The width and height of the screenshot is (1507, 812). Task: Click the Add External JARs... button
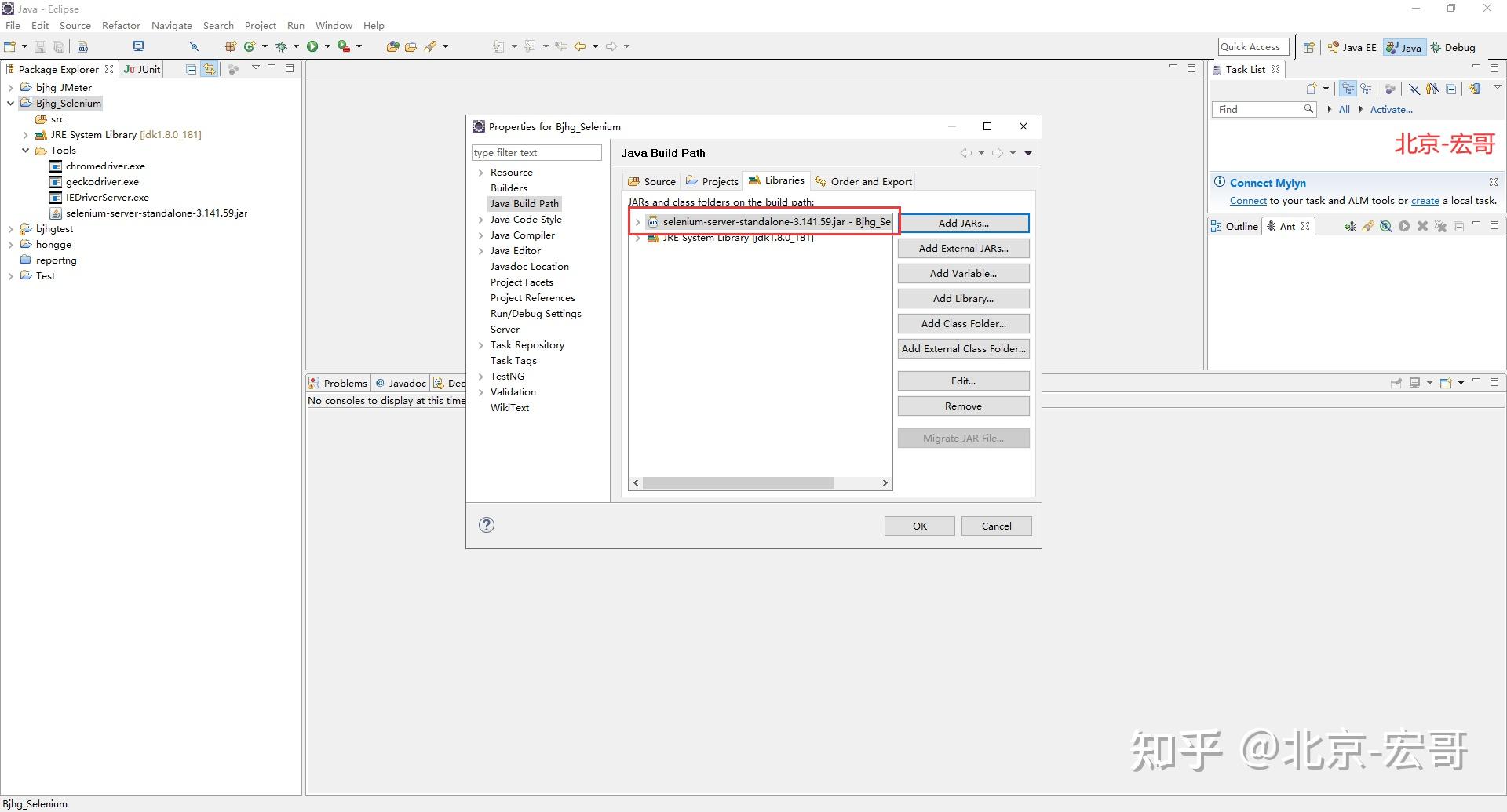point(963,249)
